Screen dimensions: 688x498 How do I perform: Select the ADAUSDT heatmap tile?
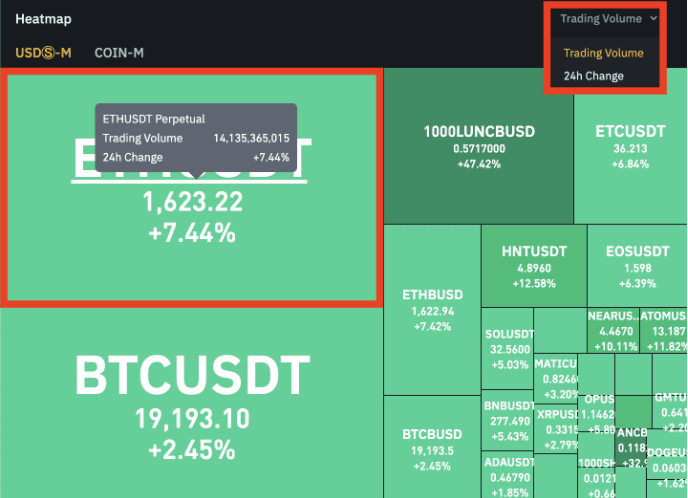(x=510, y=477)
